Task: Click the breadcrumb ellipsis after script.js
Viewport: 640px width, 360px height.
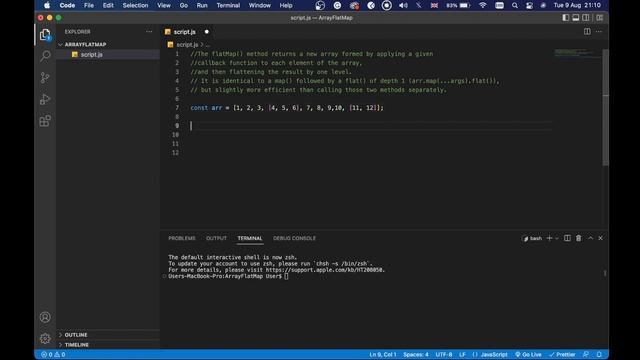Action: [208, 44]
